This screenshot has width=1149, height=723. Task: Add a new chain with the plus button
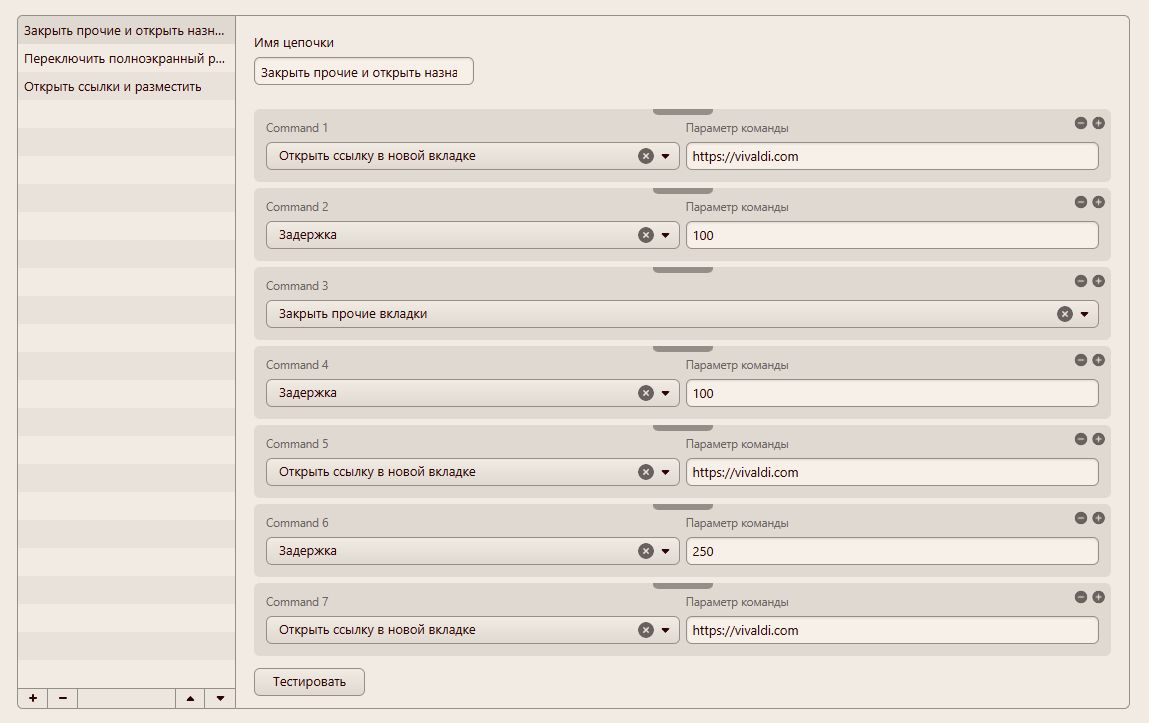(33, 698)
